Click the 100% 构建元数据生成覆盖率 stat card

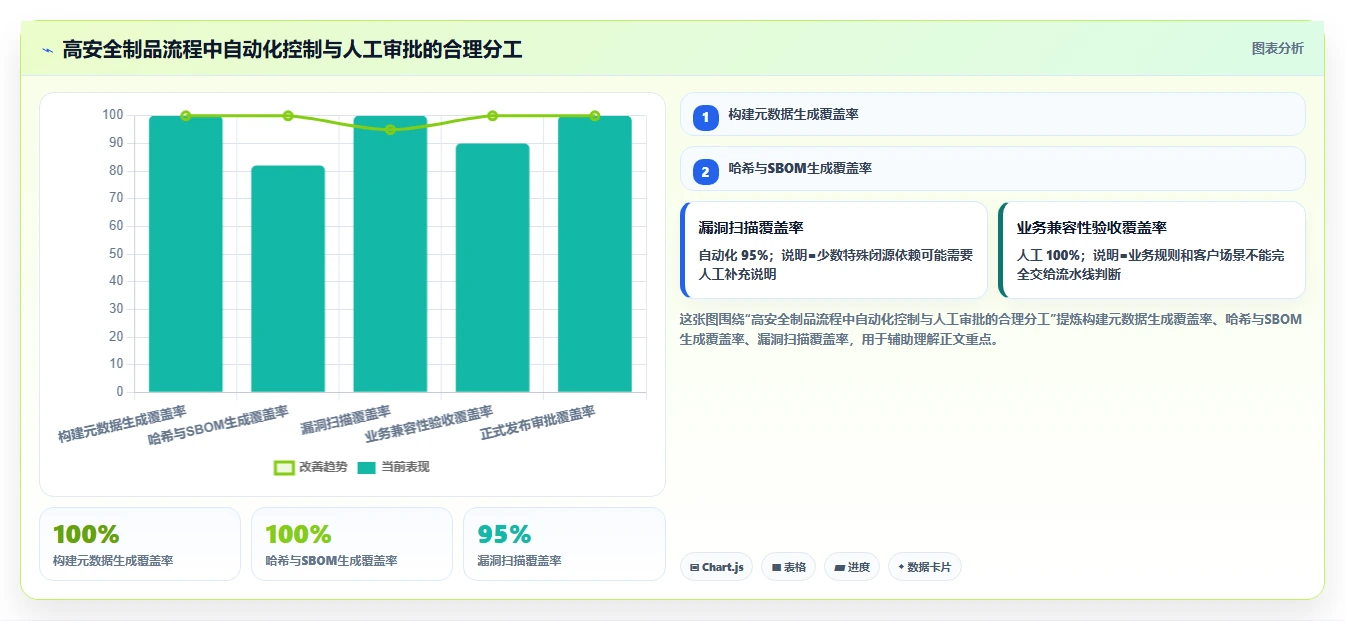140,544
